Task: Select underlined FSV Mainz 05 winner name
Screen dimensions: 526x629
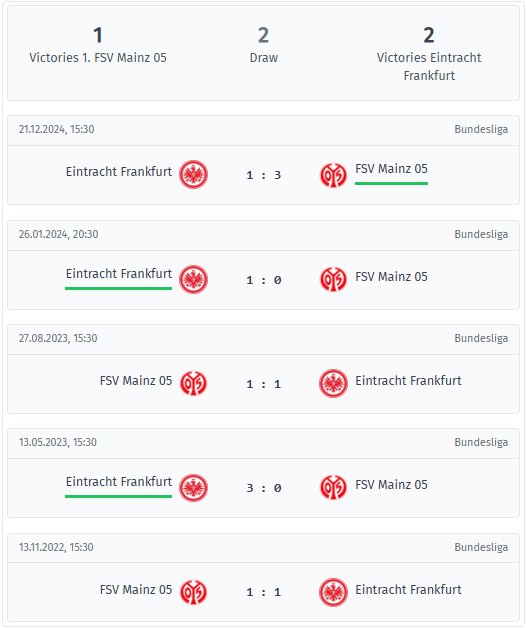Action: coord(391,169)
